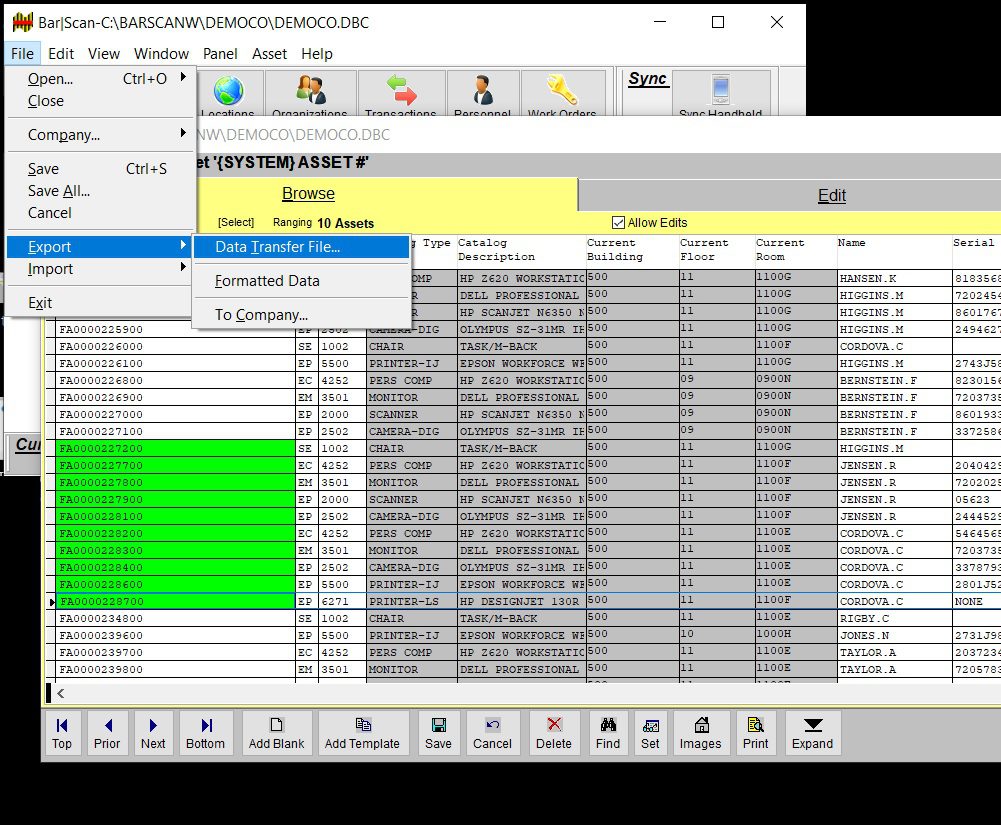Click the Set button
Image resolution: width=1001 pixels, height=825 pixels.
click(651, 733)
